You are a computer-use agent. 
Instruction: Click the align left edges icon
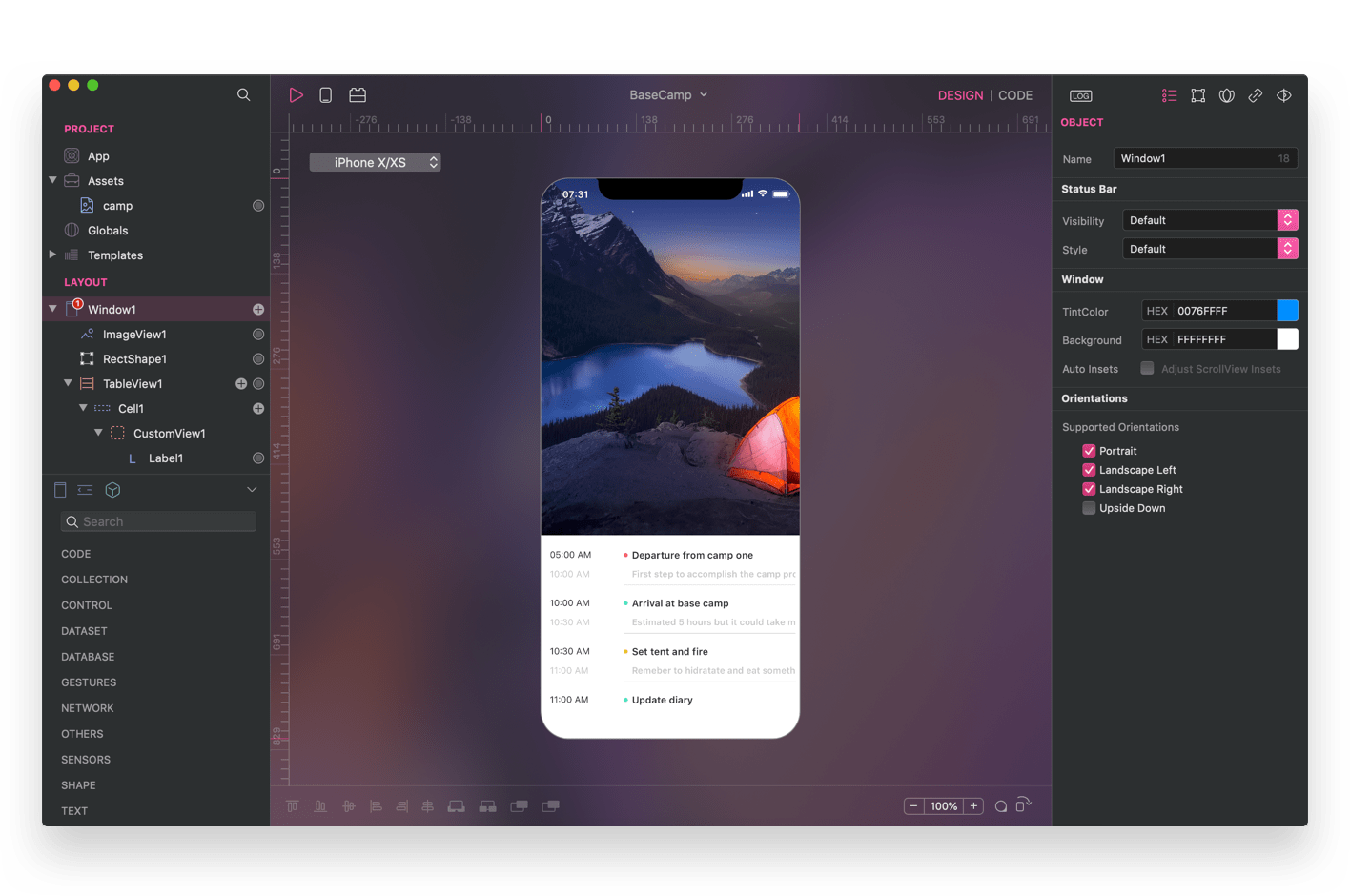point(377,806)
